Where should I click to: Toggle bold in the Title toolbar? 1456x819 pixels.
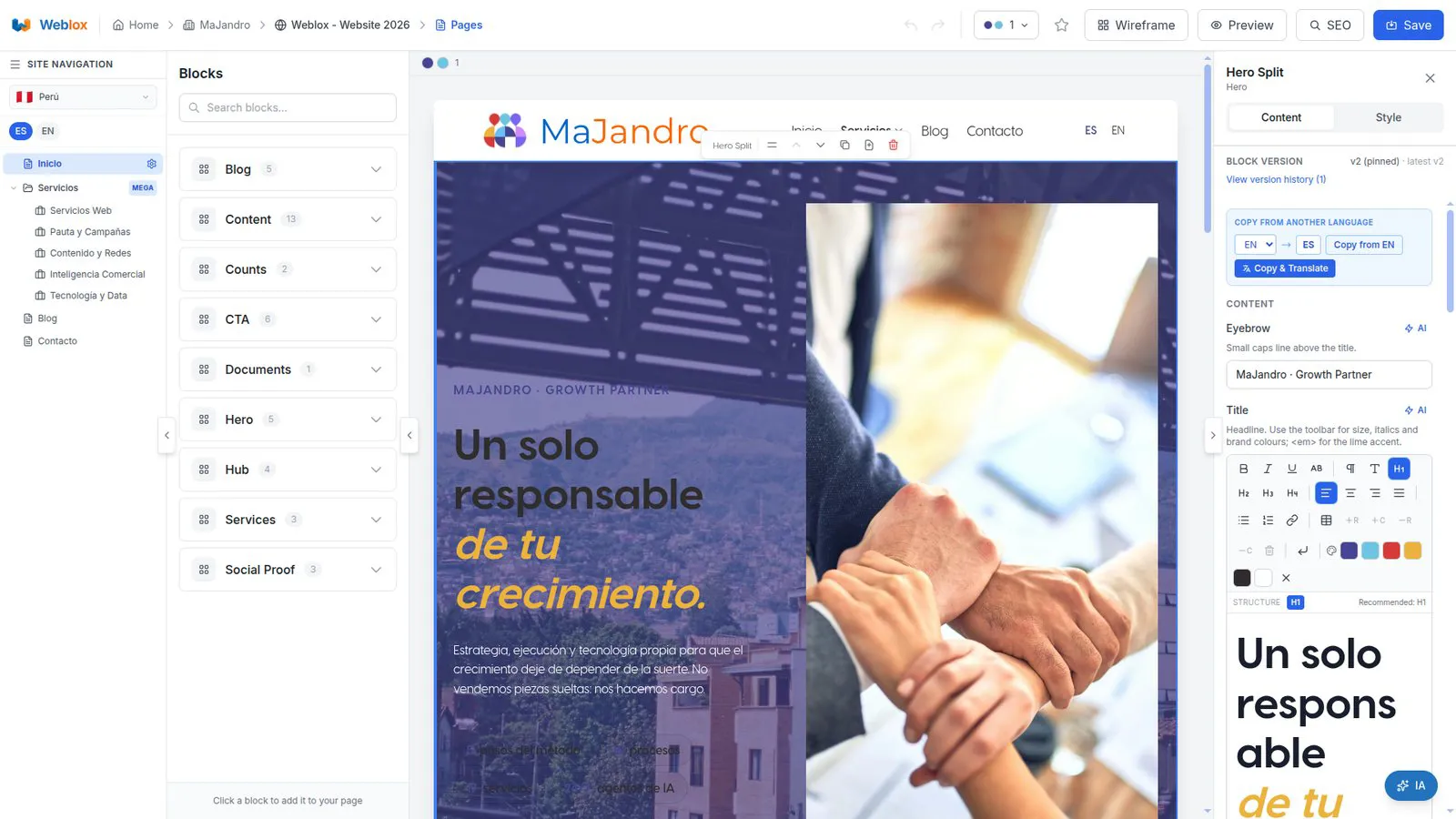pos(1244,469)
